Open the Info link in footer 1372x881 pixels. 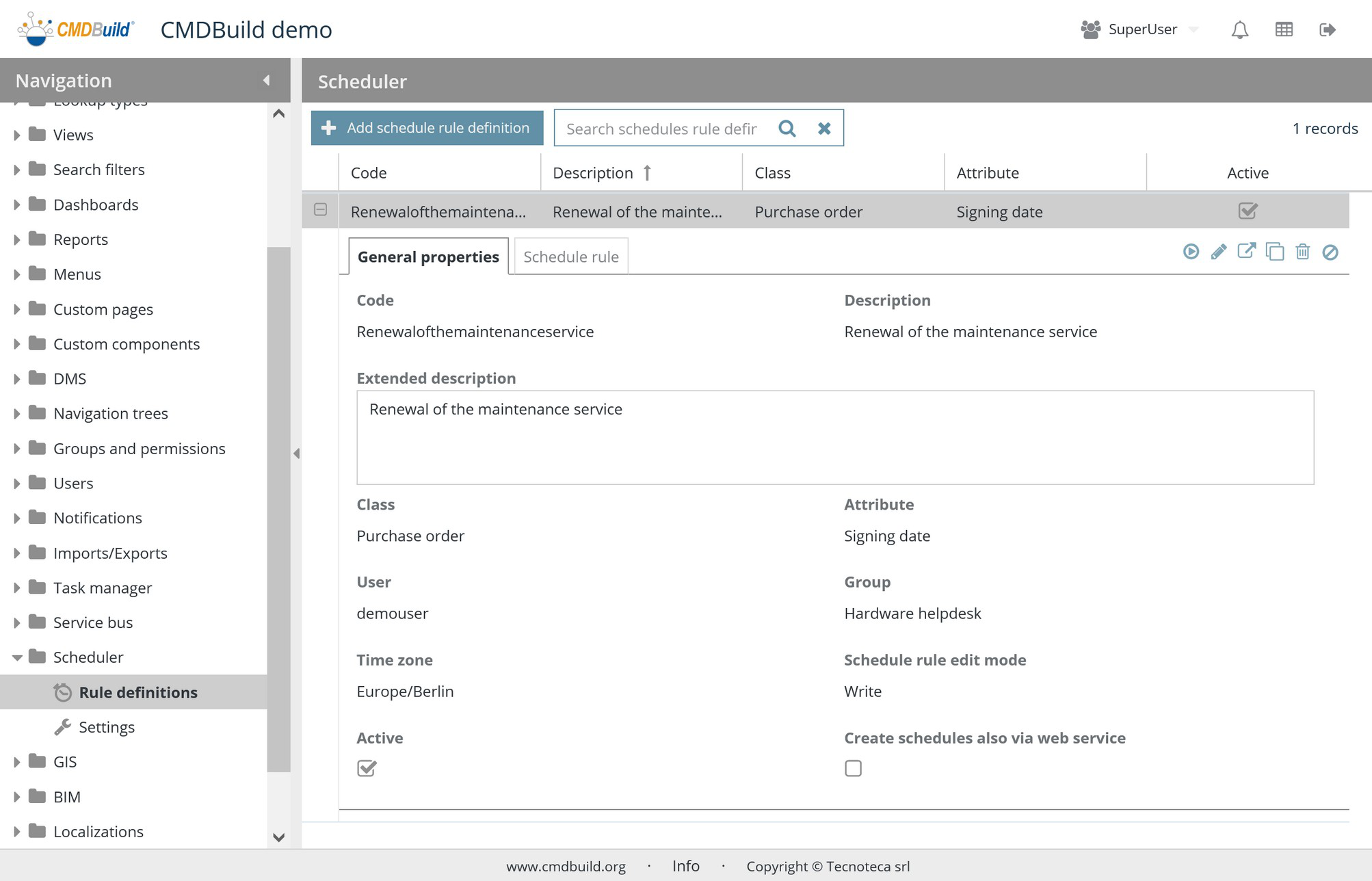coord(685,866)
